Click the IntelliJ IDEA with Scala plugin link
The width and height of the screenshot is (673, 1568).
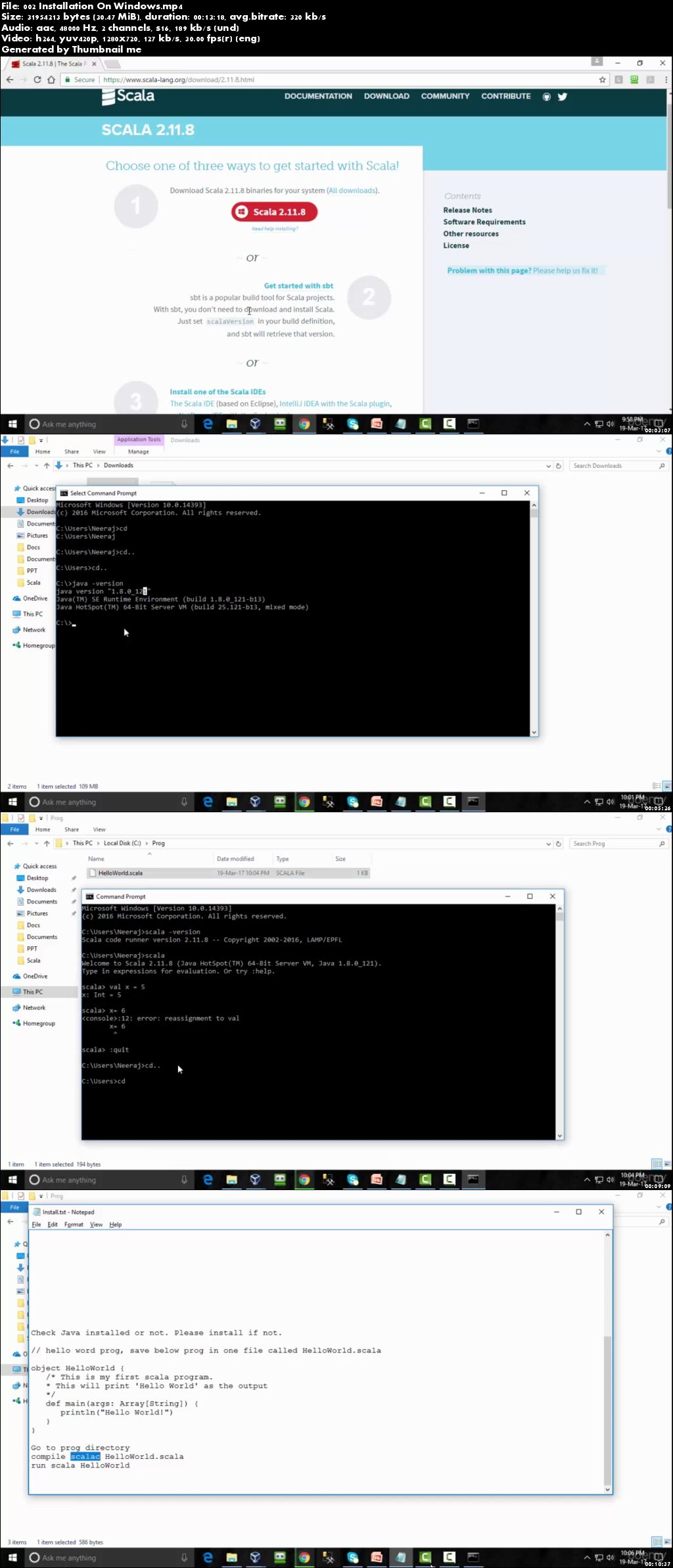pos(335,404)
